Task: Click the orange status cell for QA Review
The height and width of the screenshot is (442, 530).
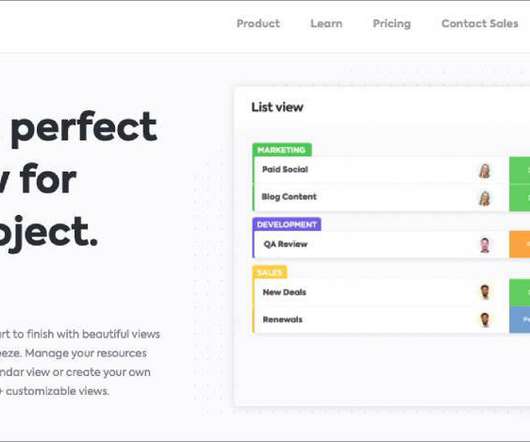Action: (520, 245)
